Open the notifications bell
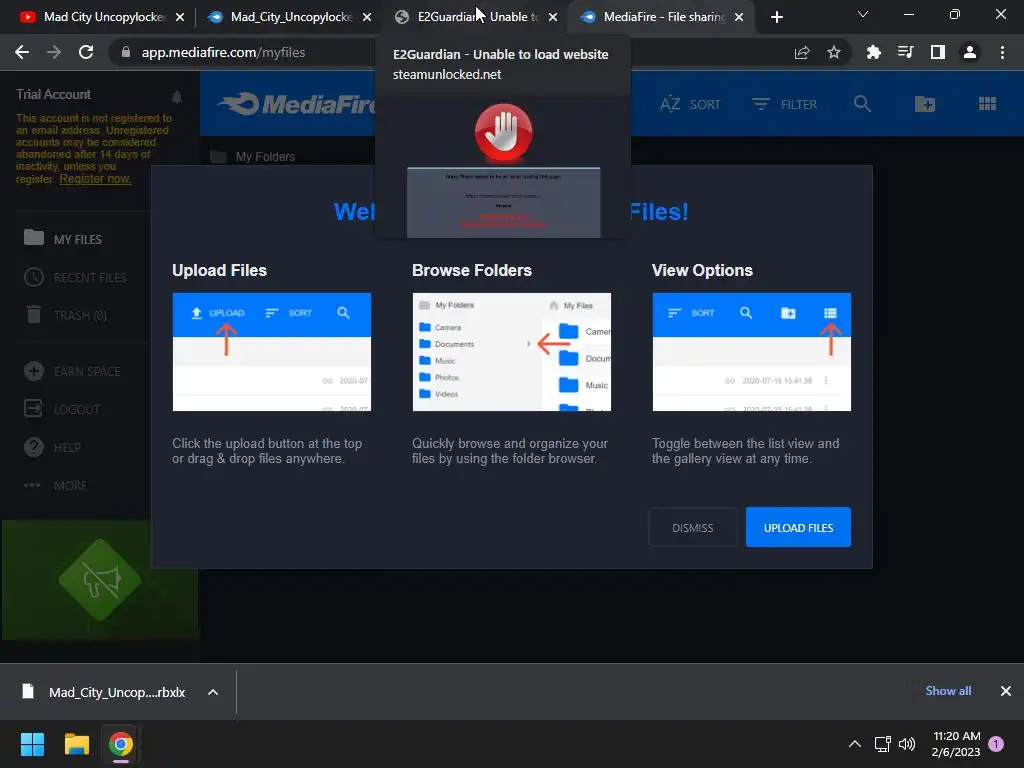 [177, 97]
